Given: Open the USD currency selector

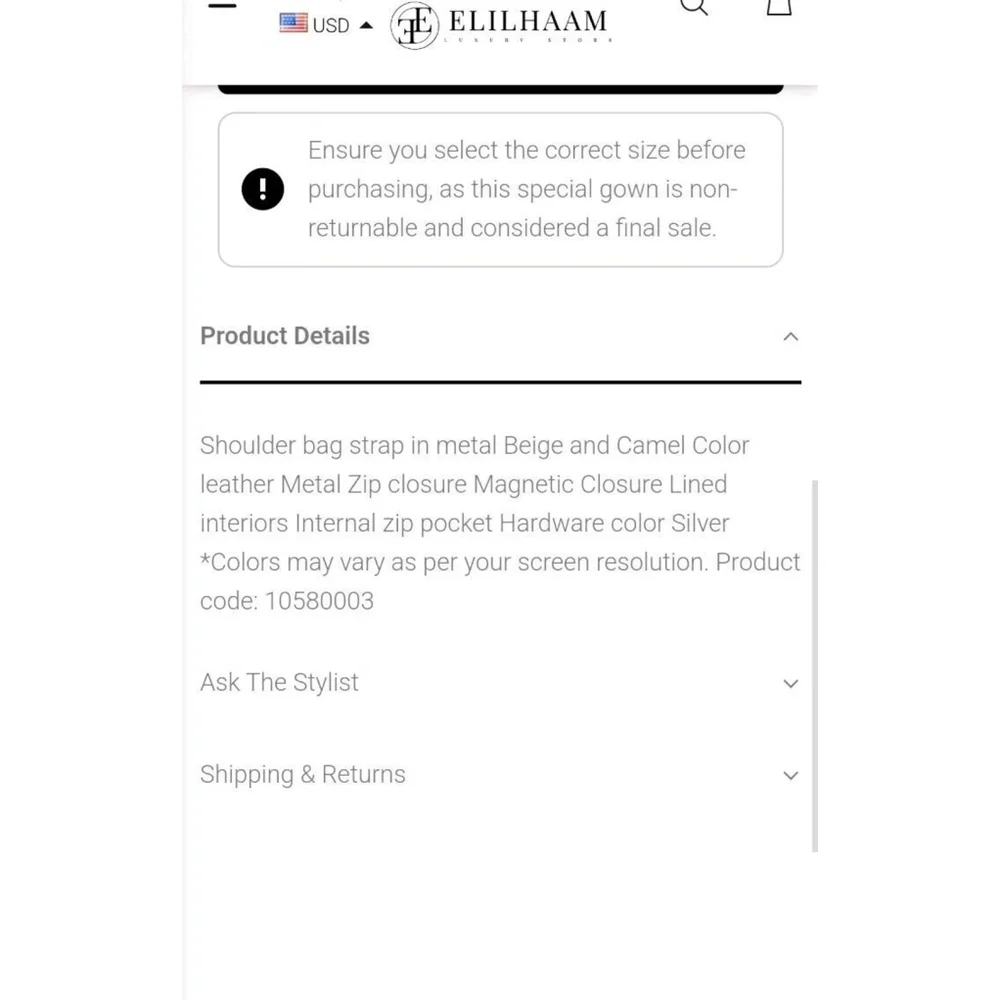Looking at the screenshot, I should pyautogui.click(x=326, y=25).
